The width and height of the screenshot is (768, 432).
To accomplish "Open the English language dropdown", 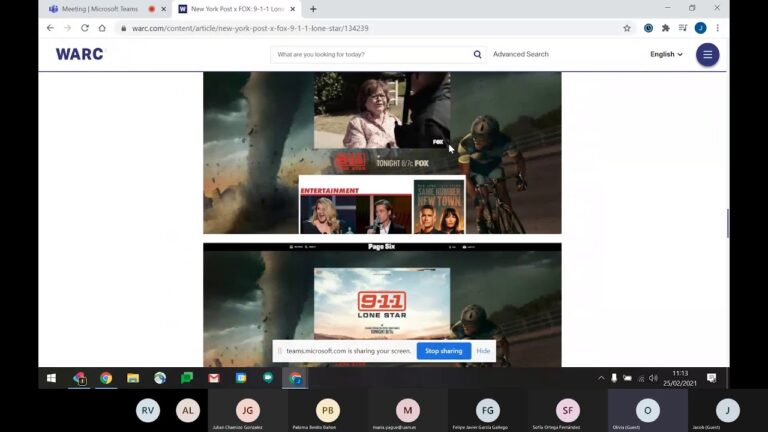I will 666,54.
